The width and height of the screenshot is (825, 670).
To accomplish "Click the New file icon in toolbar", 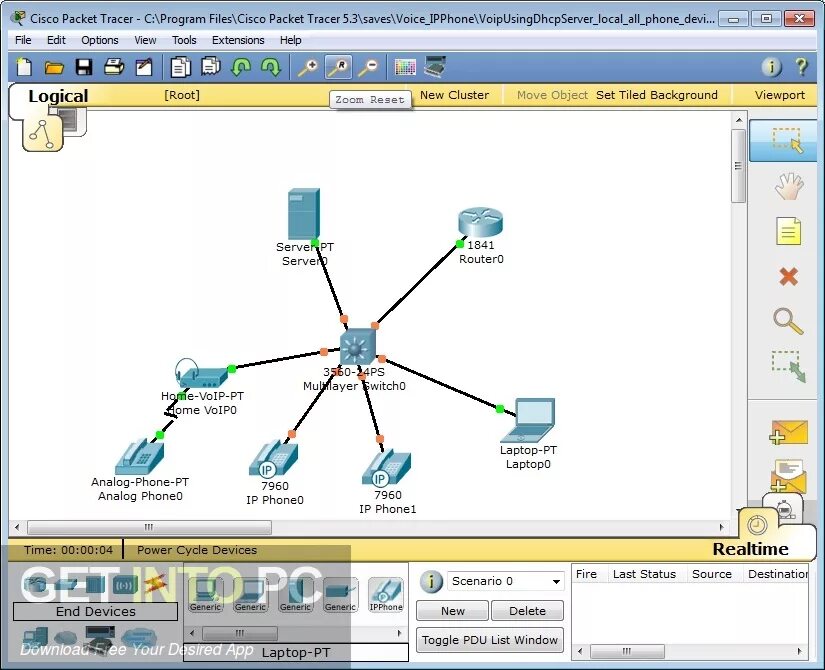I will pyautogui.click(x=24, y=67).
